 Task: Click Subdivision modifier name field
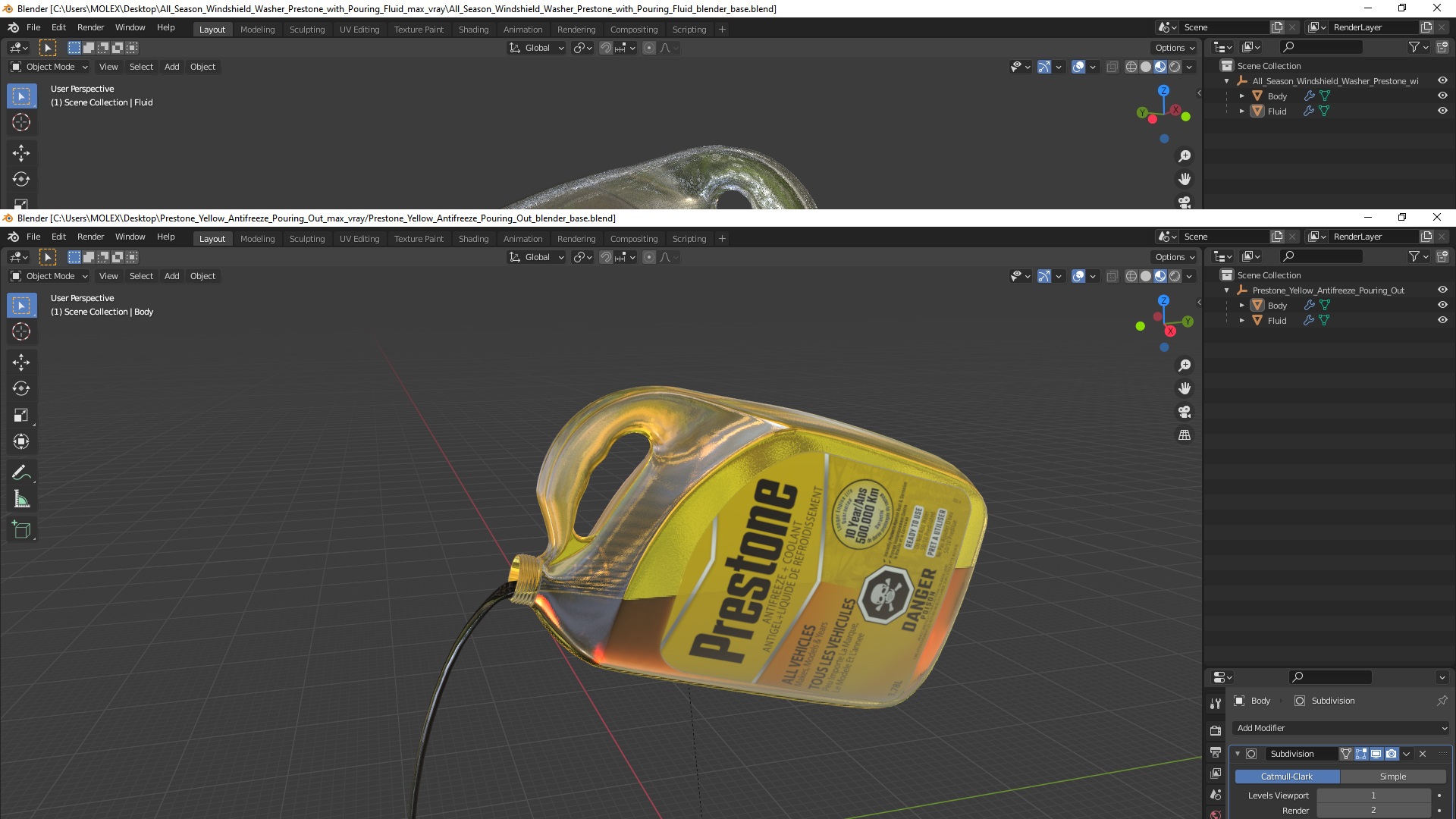pyautogui.click(x=1301, y=754)
